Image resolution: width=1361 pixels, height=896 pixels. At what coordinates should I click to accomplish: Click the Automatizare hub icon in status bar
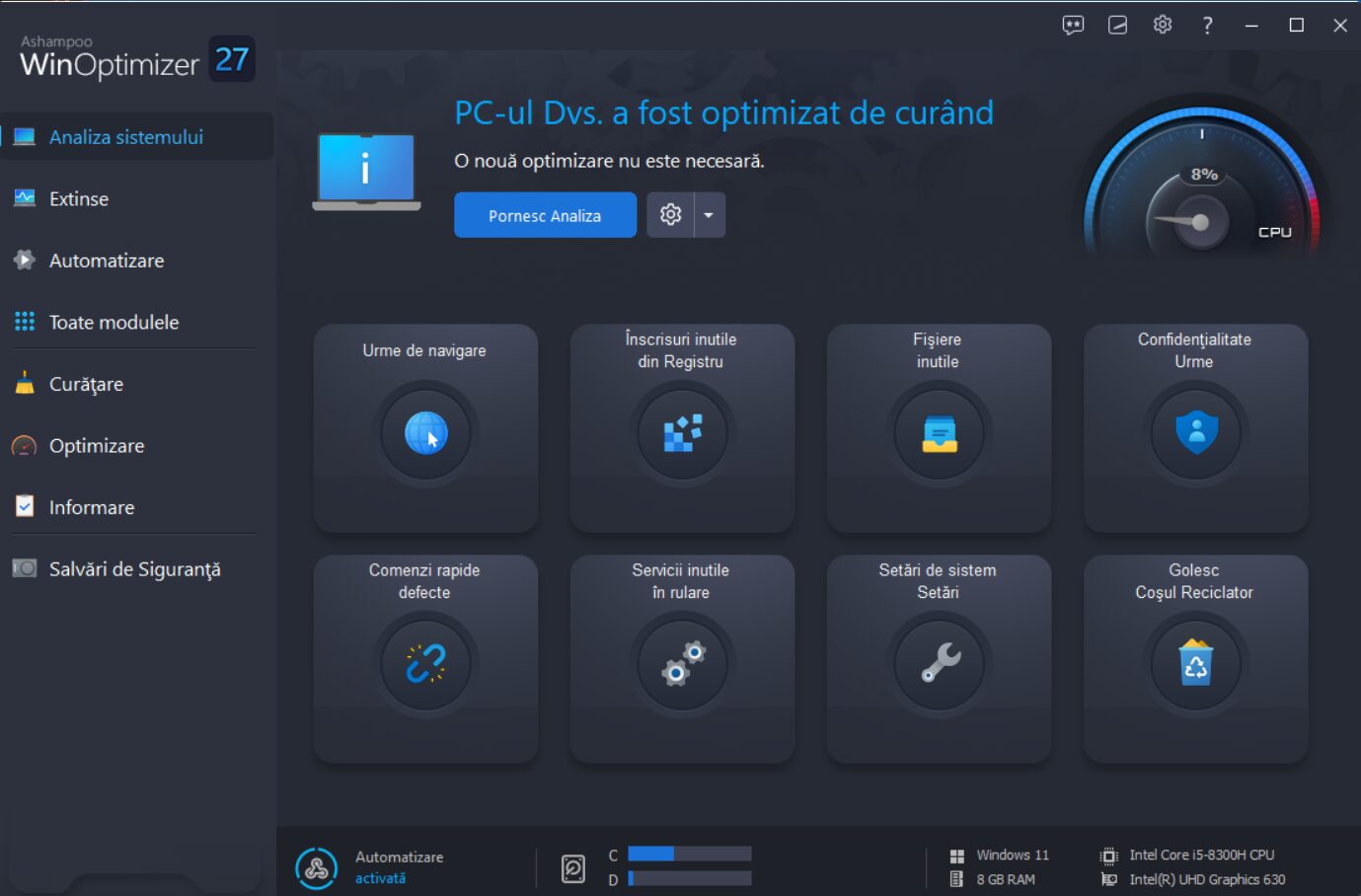[315, 866]
